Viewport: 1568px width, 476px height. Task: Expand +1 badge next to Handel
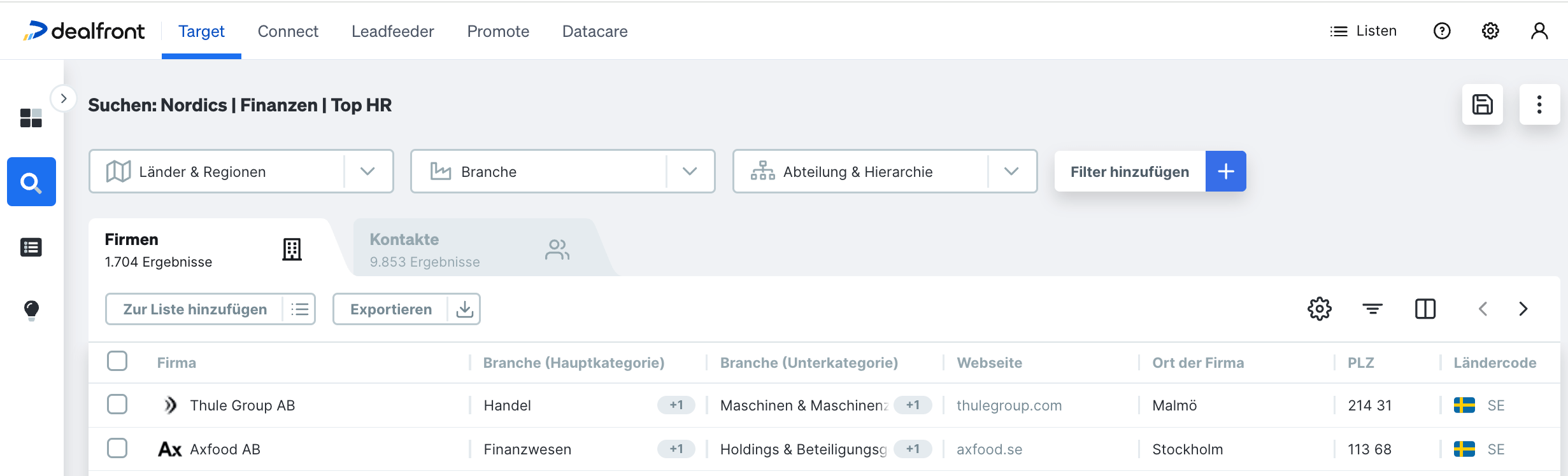(676, 405)
